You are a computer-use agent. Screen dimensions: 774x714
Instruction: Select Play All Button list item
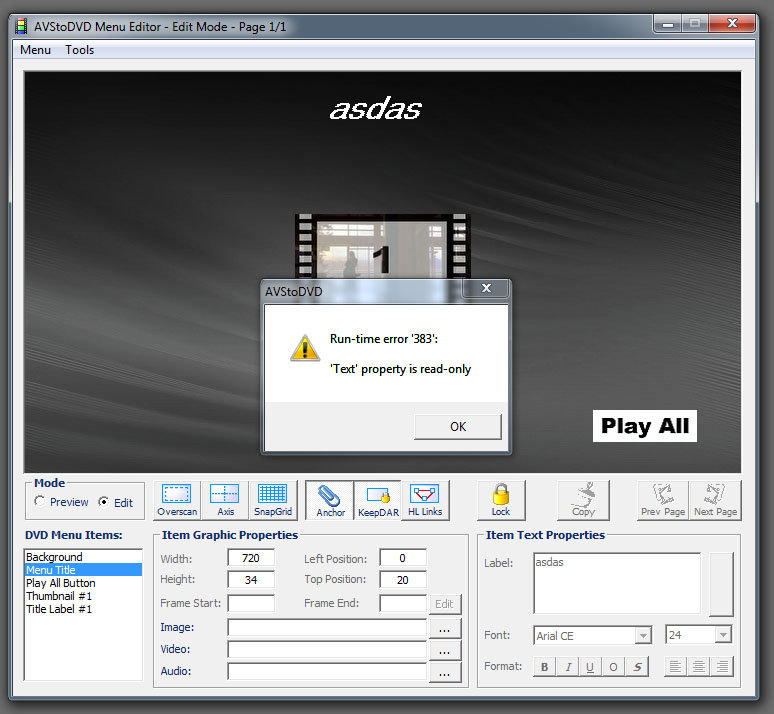click(x=83, y=583)
